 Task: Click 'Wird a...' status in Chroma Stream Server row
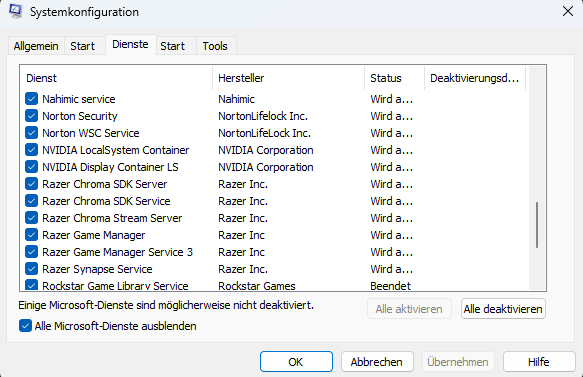click(392, 218)
